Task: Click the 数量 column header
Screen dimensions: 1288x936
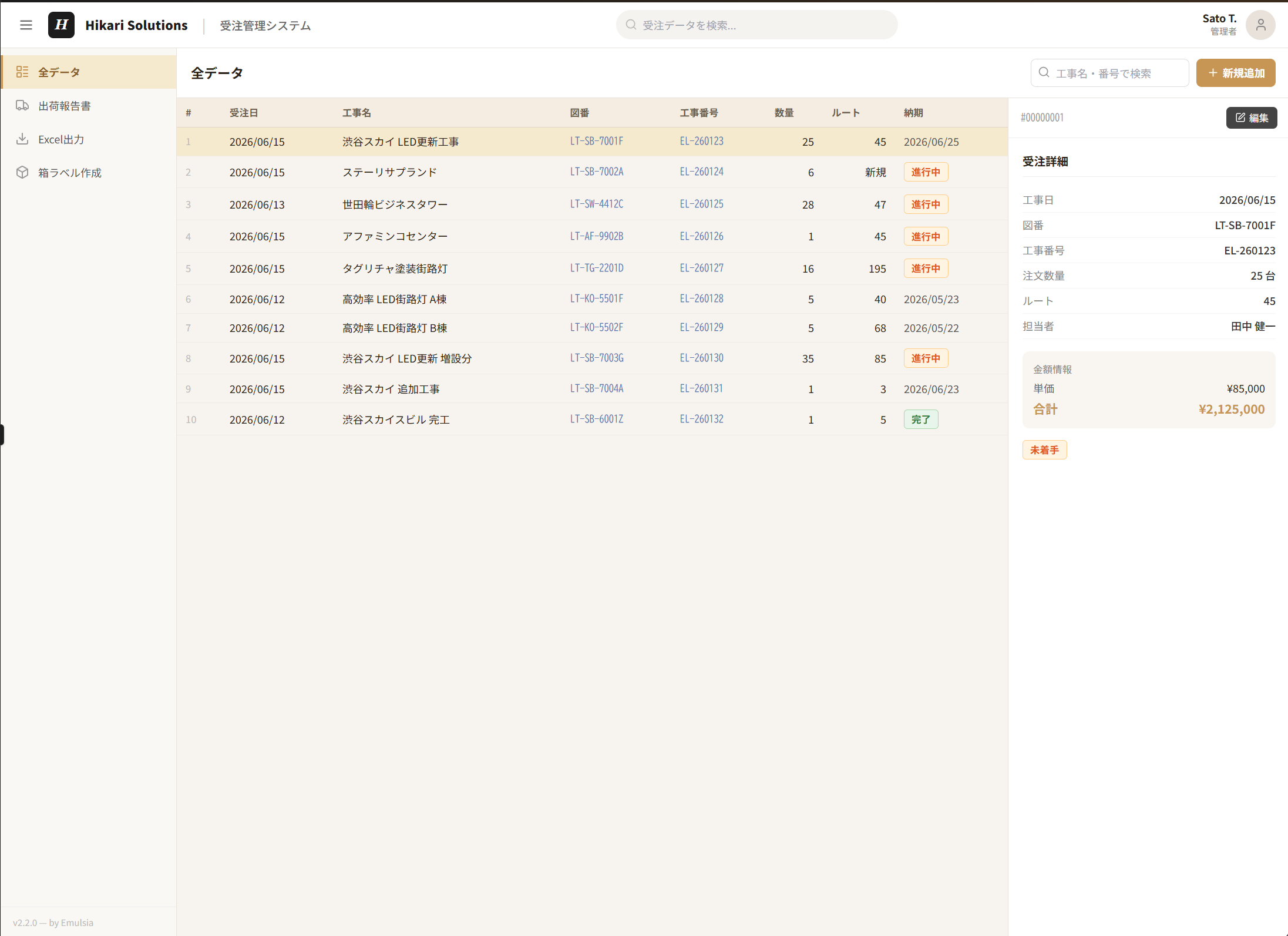Action: pos(784,113)
